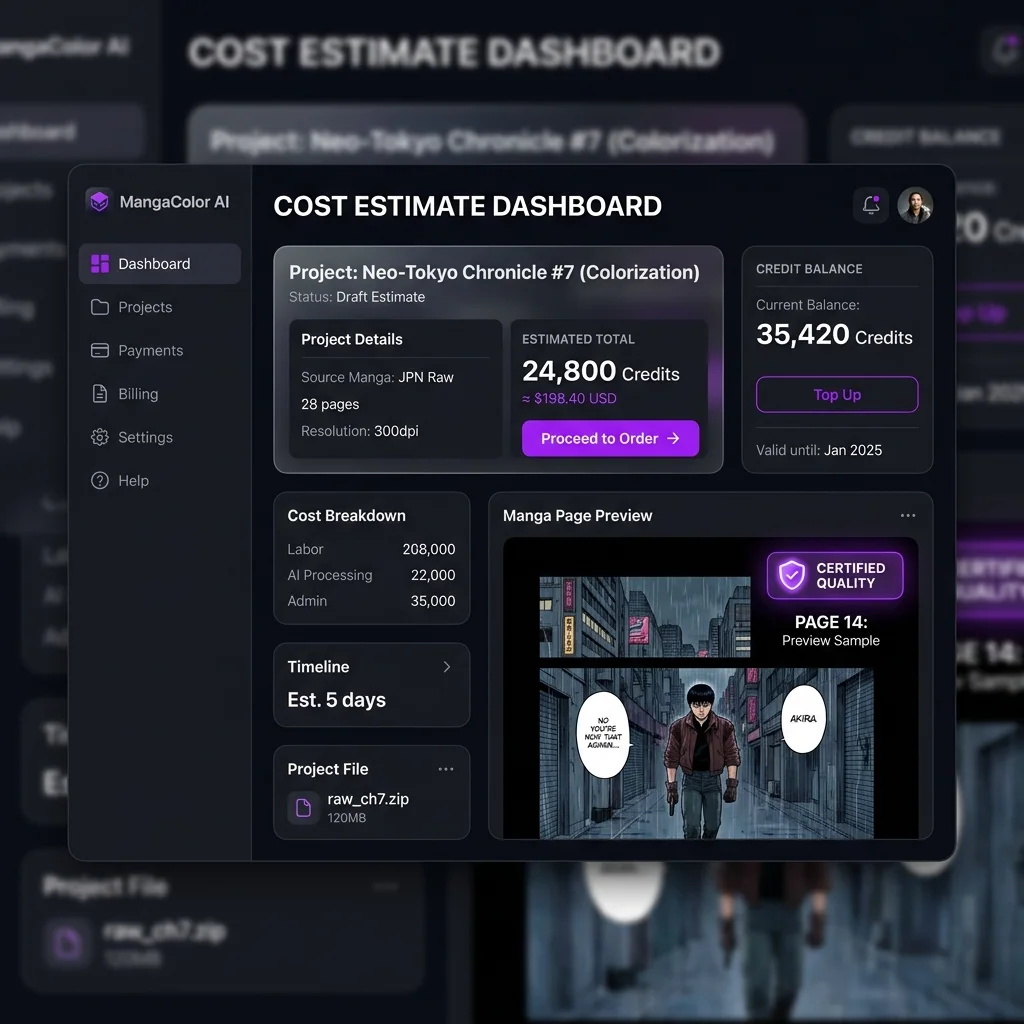Click the Top Up button
1024x1024 pixels.
837,394
